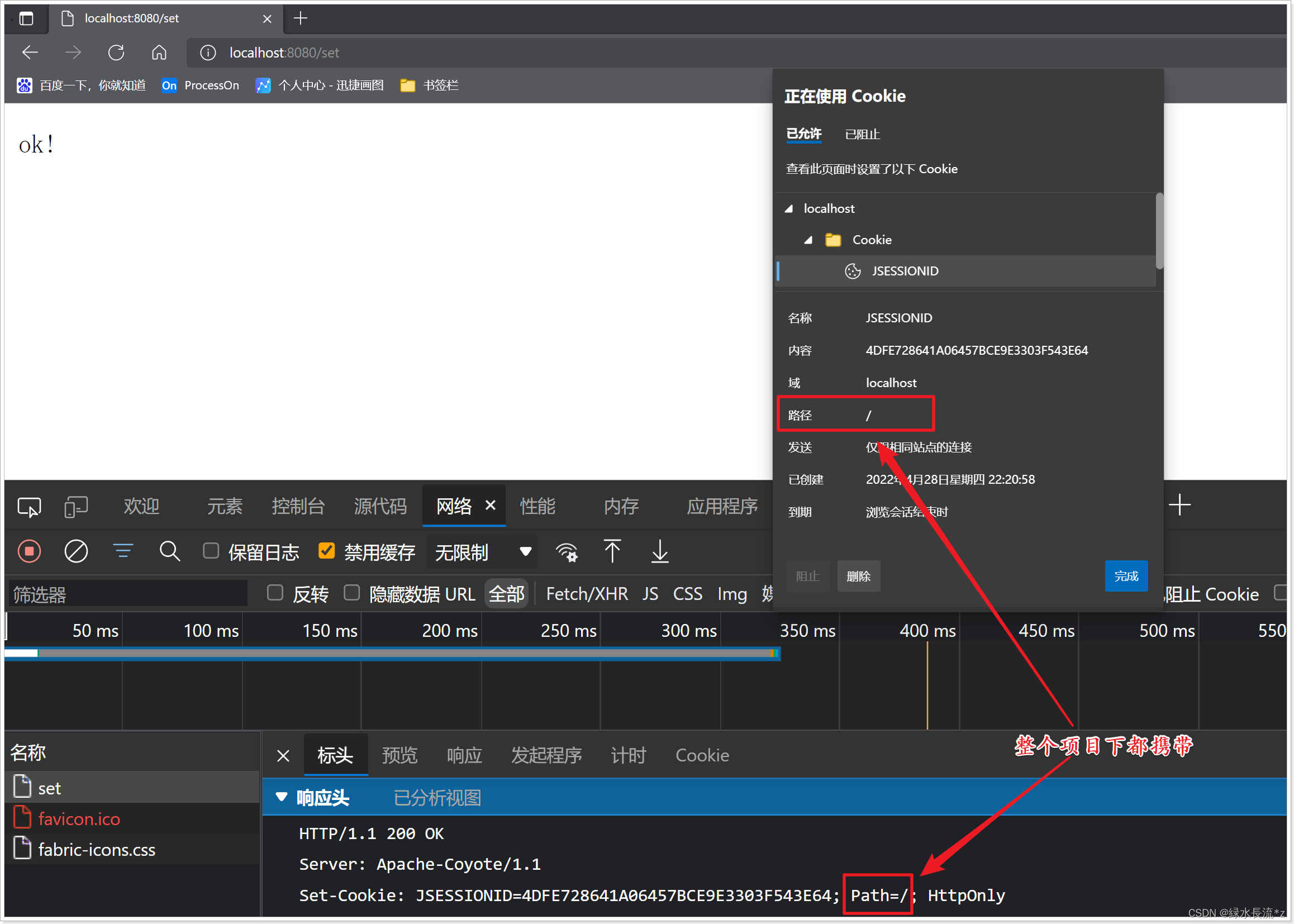
Task: Switch to the 已允许 cookie tab
Action: [x=803, y=134]
